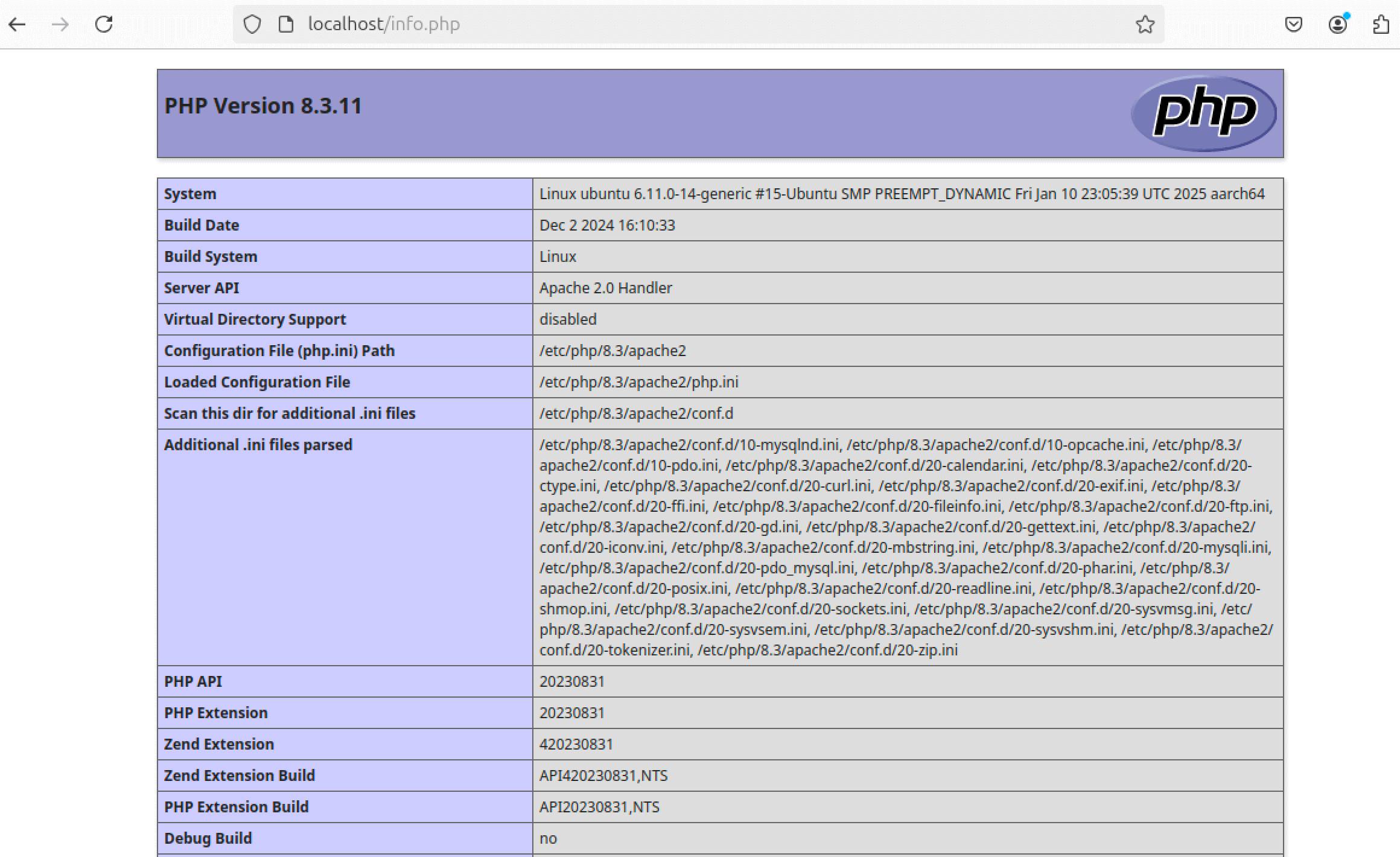Click the PHP logo image
Viewport: 1400px width, 857px height.
coord(1203,113)
